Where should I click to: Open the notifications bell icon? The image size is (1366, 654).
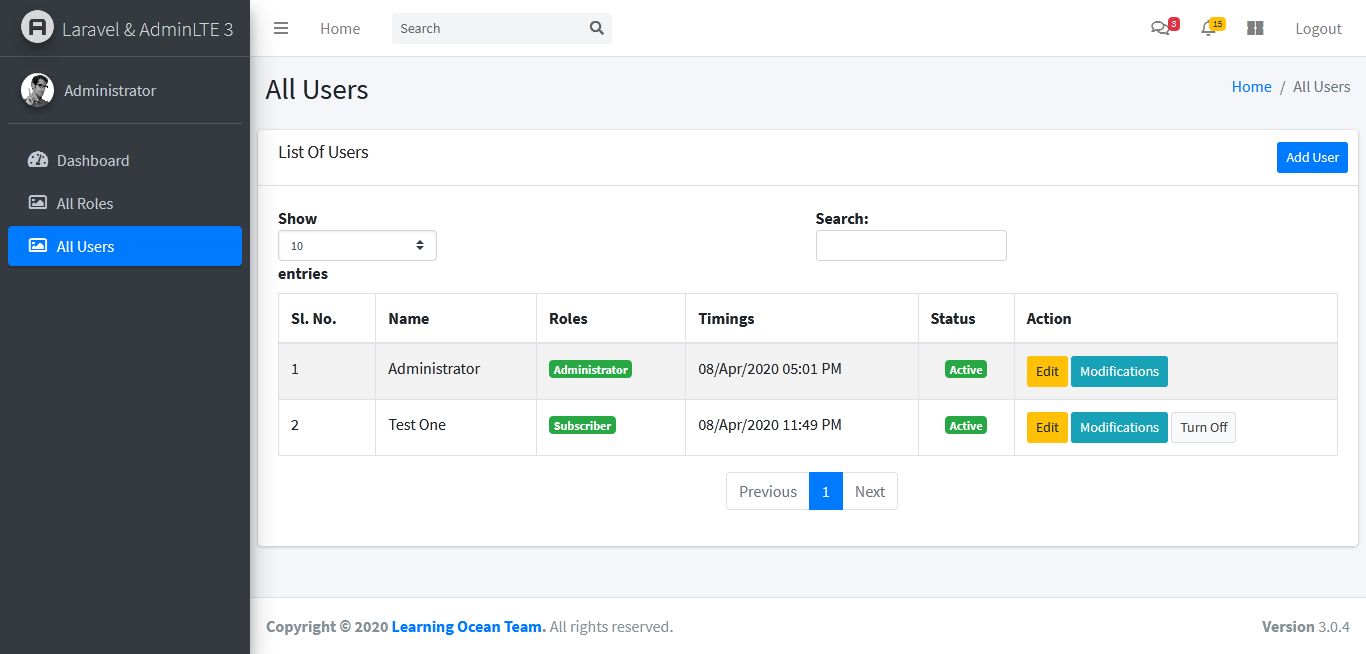(x=1208, y=29)
